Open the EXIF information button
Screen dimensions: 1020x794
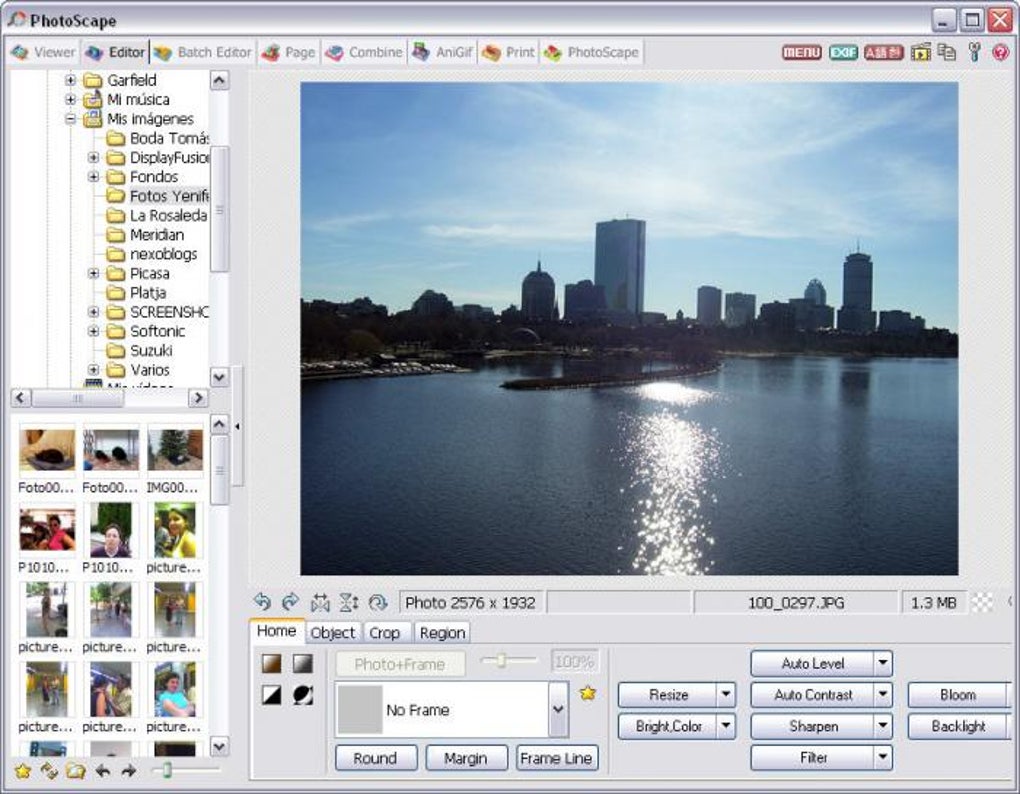(x=843, y=52)
